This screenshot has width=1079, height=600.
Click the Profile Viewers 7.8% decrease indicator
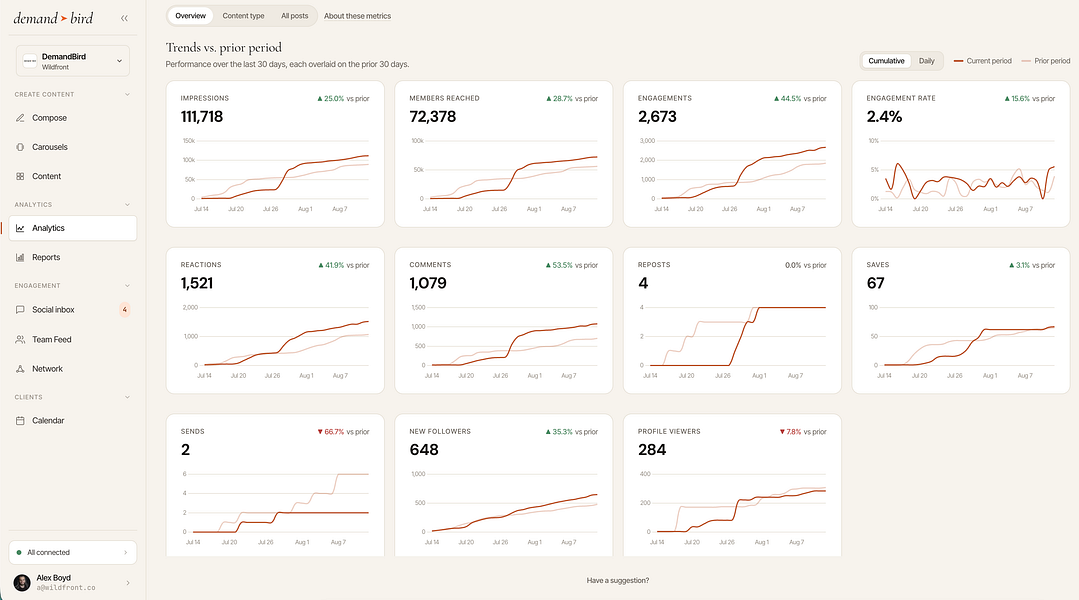[x=803, y=432]
